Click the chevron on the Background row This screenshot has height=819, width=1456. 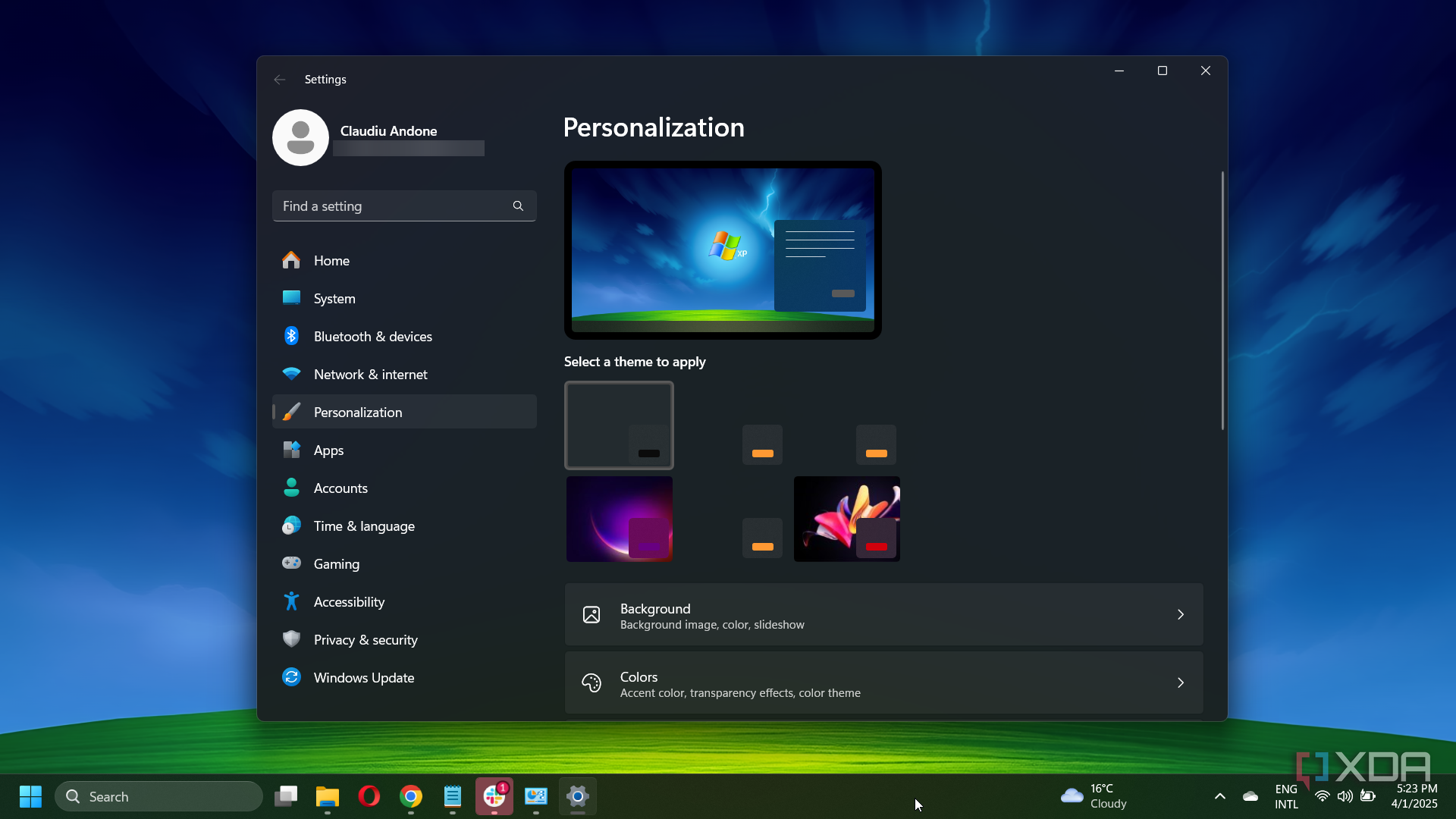click(x=1181, y=614)
